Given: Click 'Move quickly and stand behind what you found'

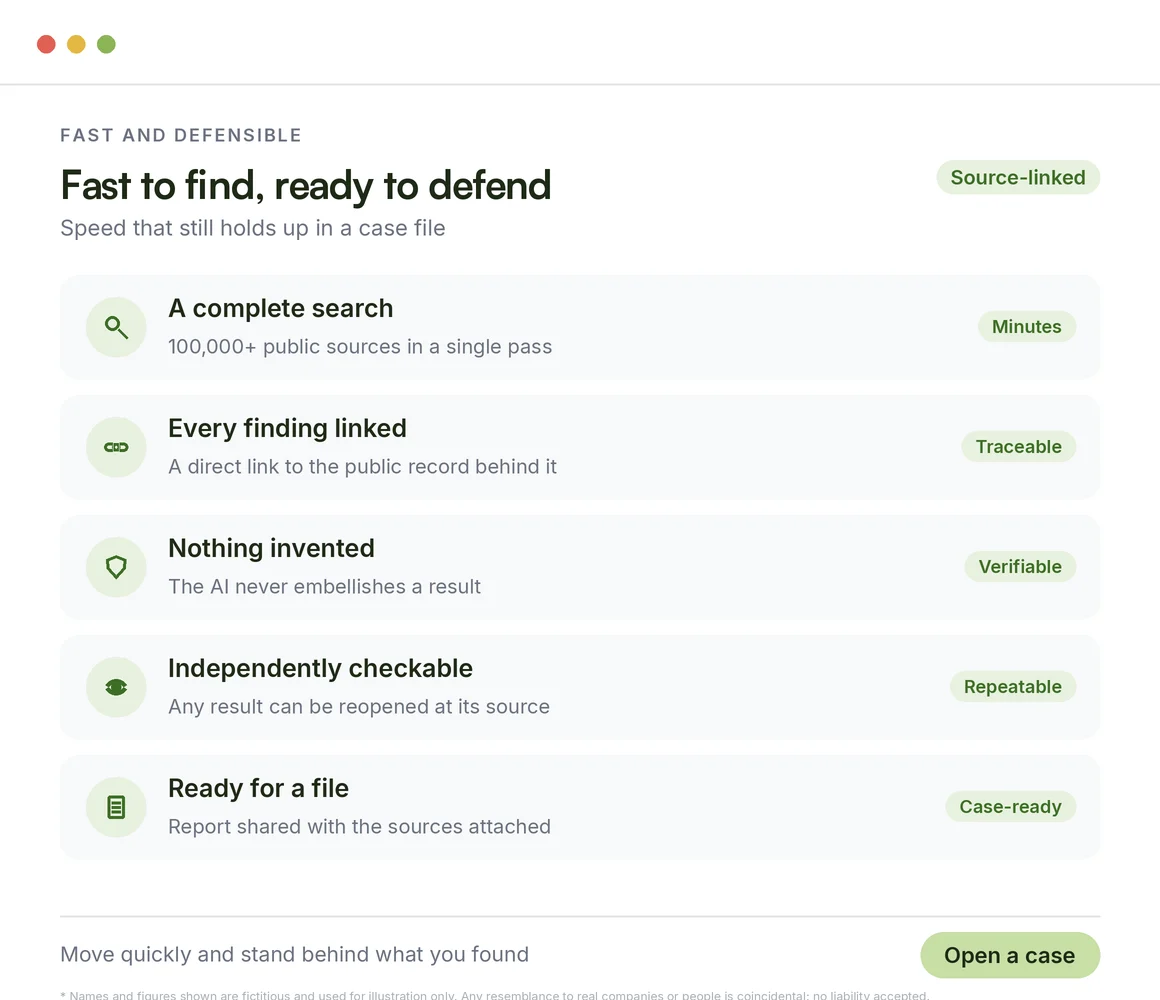Looking at the screenshot, I should (x=294, y=954).
